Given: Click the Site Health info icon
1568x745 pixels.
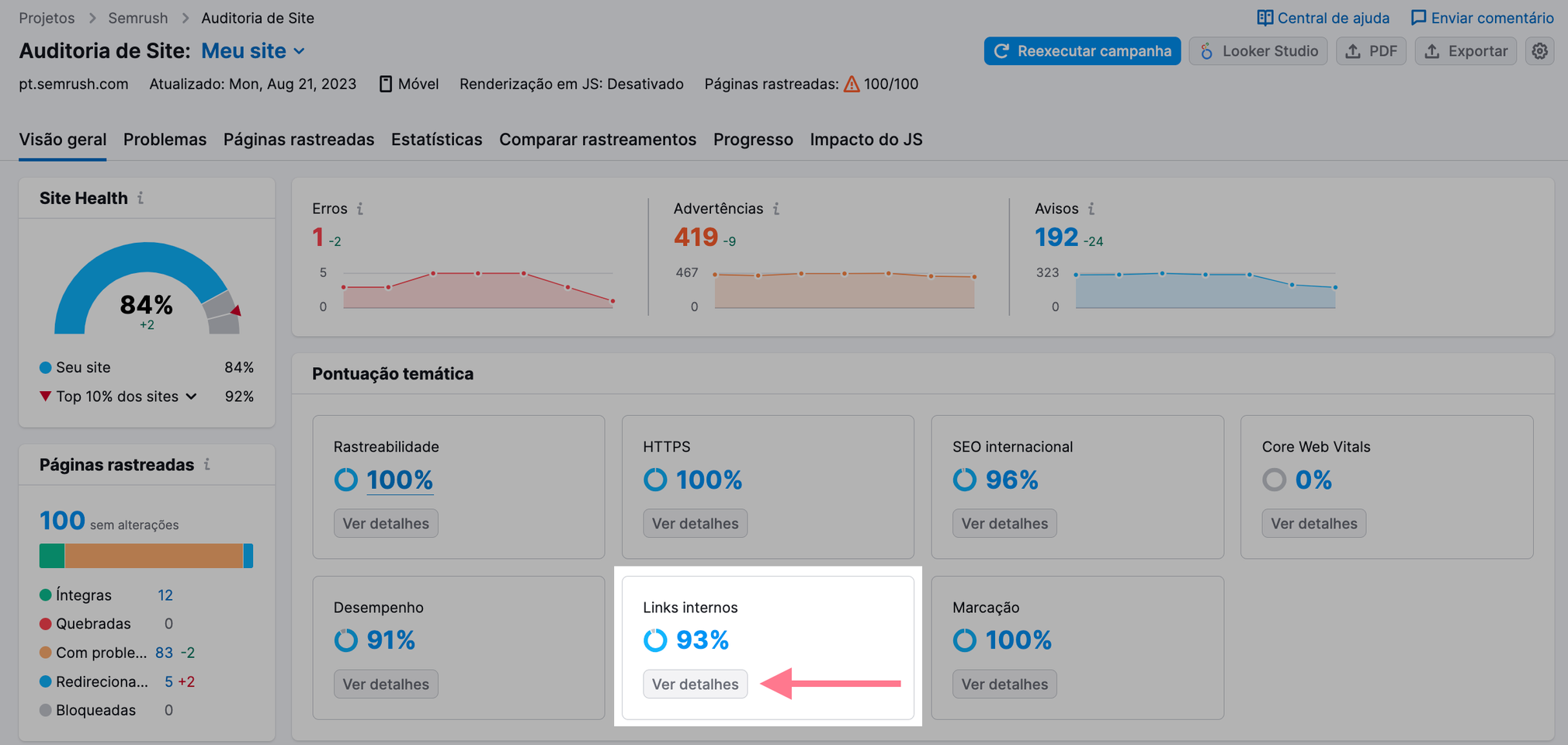Looking at the screenshot, I should pyautogui.click(x=141, y=197).
